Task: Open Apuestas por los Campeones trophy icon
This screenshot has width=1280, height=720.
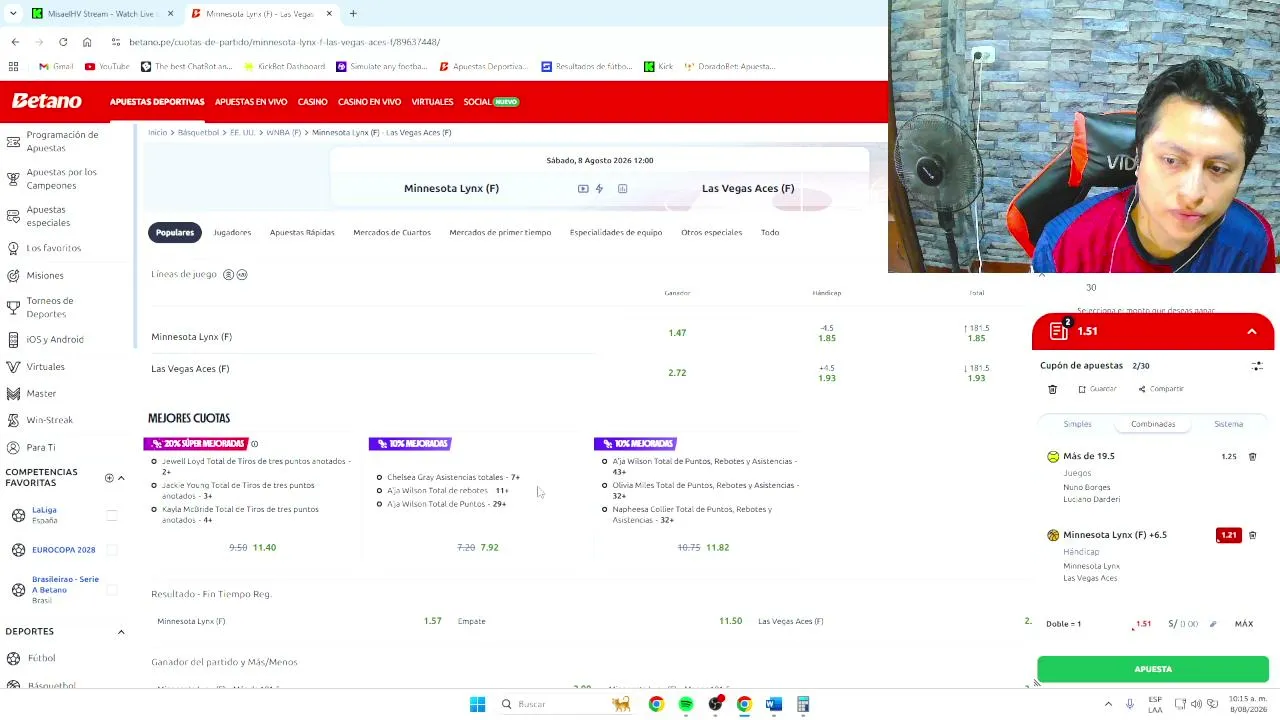Action: pyautogui.click(x=13, y=178)
